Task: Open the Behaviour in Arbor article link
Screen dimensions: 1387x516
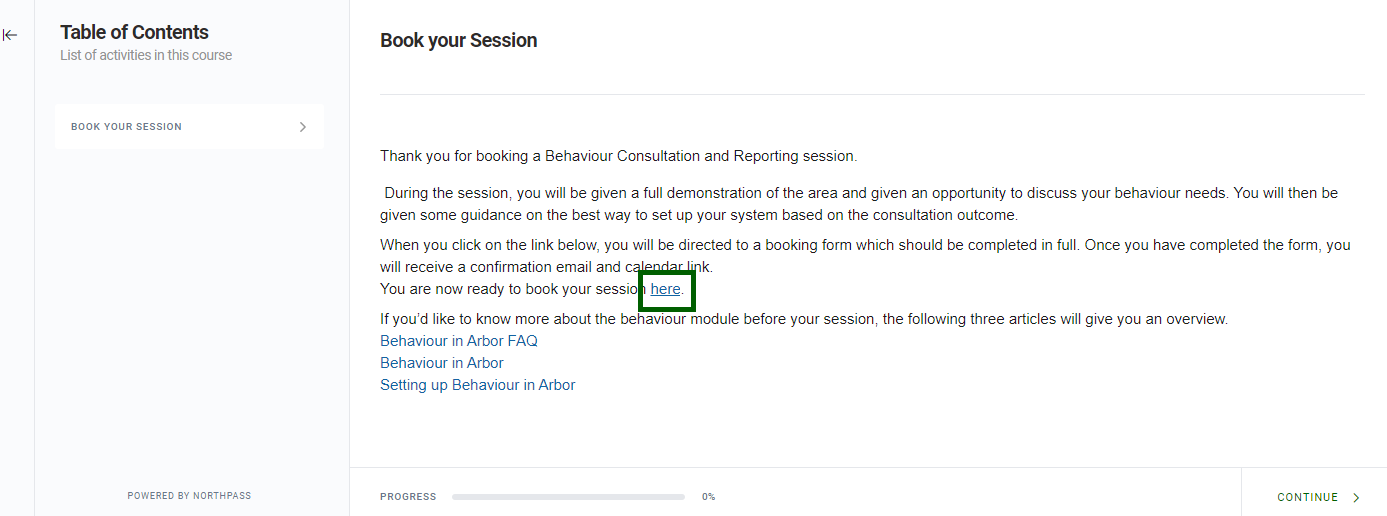Action: coord(442,363)
